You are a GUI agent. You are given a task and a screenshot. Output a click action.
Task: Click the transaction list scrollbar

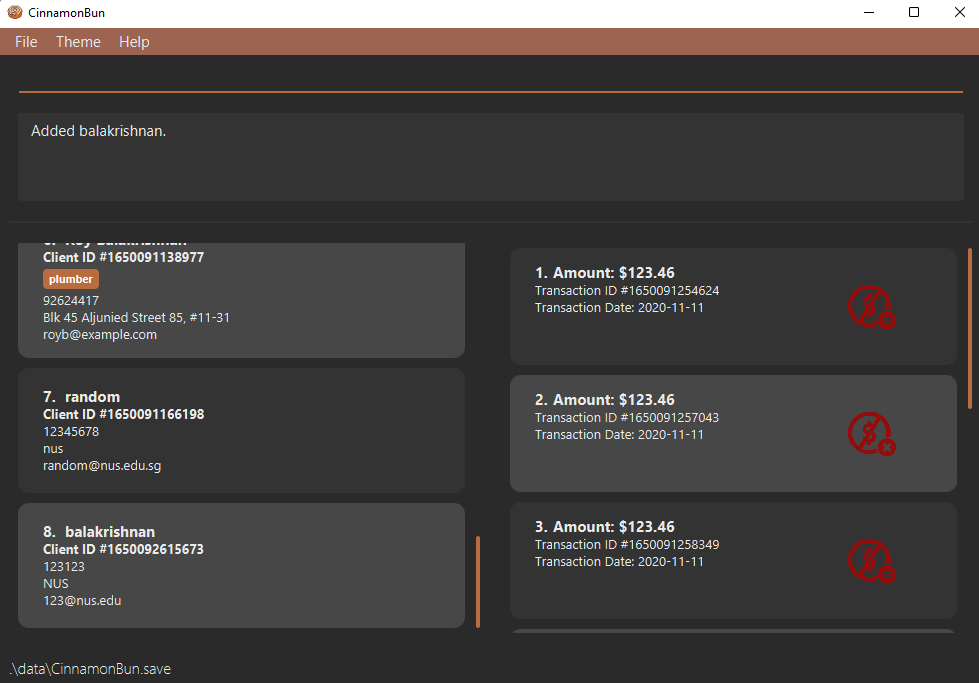pos(970,328)
